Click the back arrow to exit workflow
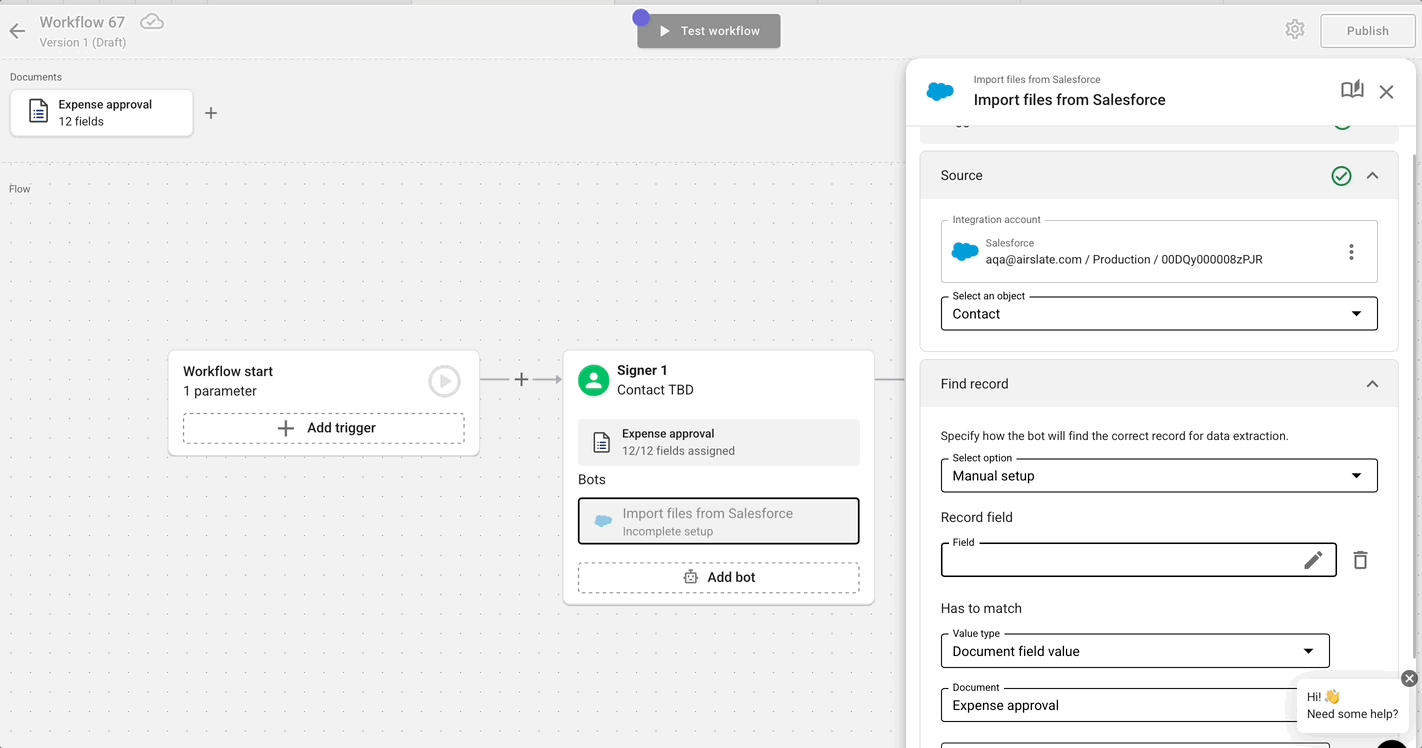The image size is (1422, 748). point(16,30)
